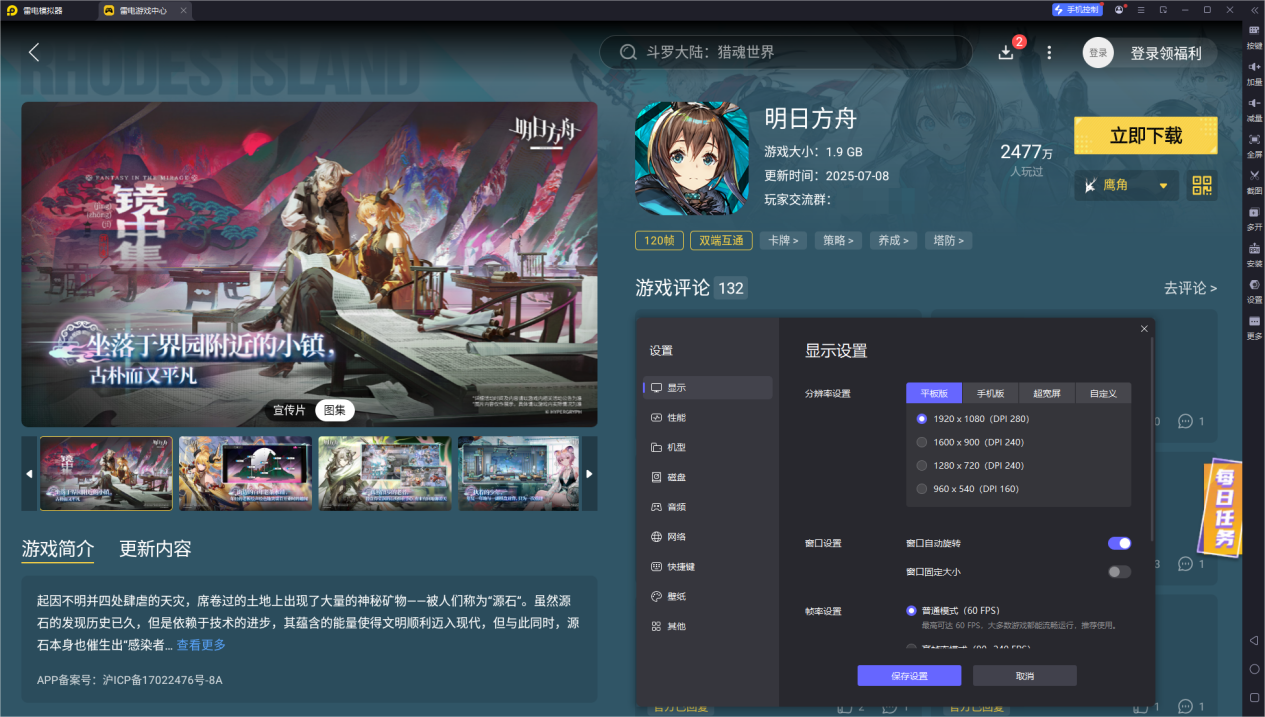1265x717 pixels.
Task: Show the QR code for the game download
Action: (1202, 185)
